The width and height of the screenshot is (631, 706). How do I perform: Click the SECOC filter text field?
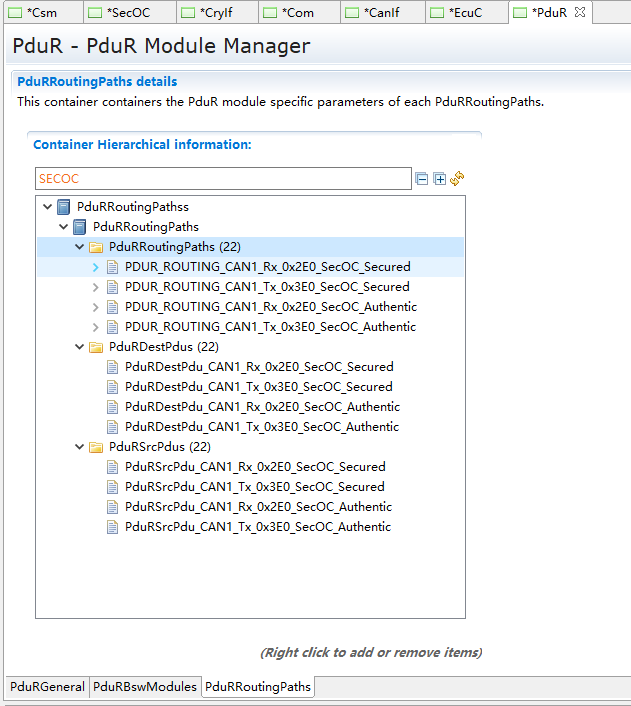[222, 179]
